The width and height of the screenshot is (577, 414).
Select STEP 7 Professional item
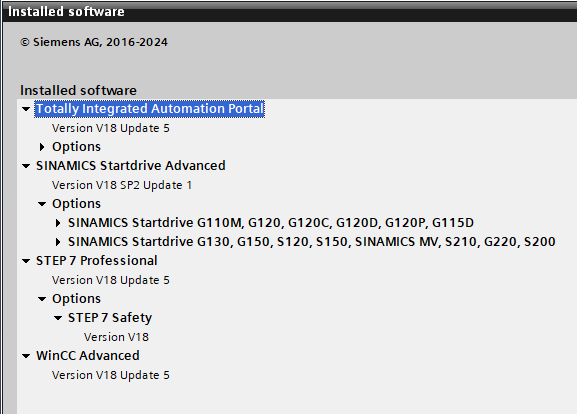(97, 261)
